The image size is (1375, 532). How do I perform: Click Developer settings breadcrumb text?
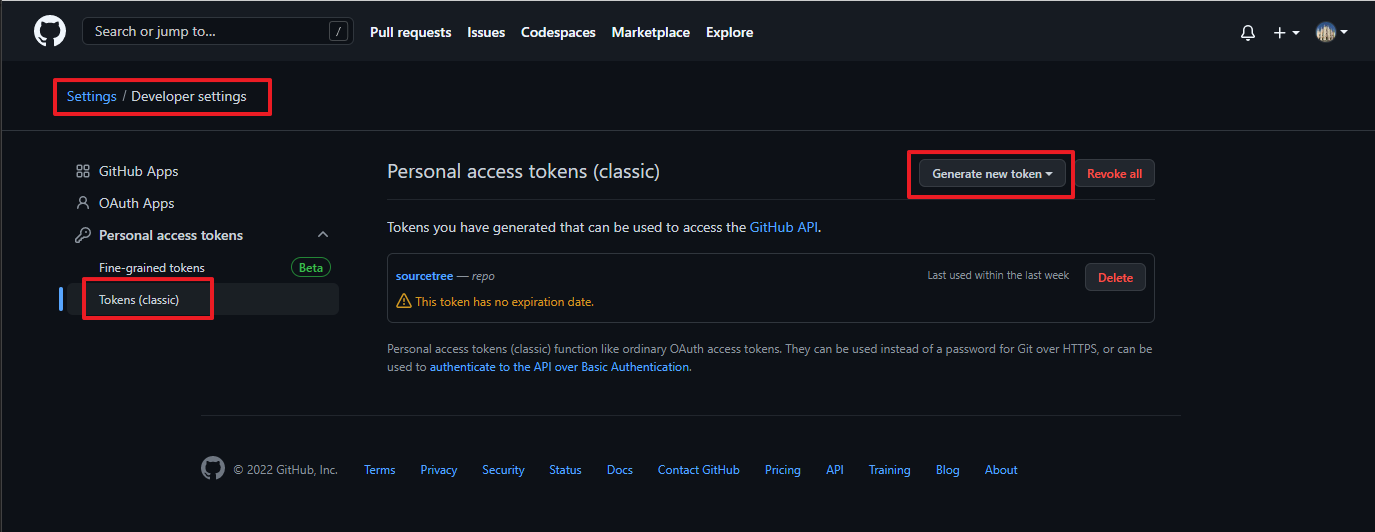pos(188,96)
